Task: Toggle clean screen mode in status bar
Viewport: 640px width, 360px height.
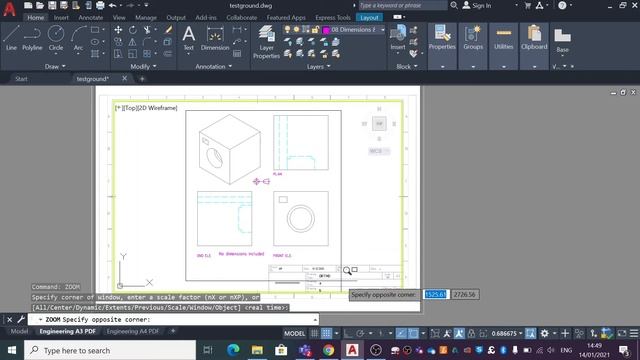Action: coord(621,333)
